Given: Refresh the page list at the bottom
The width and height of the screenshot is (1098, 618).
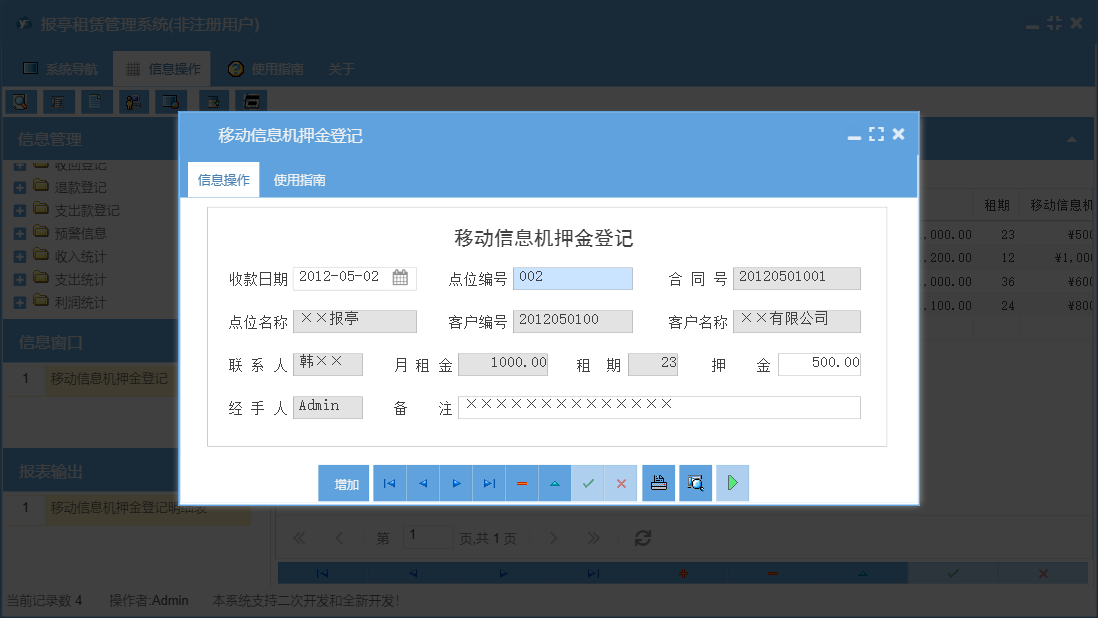Looking at the screenshot, I should tap(642, 537).
